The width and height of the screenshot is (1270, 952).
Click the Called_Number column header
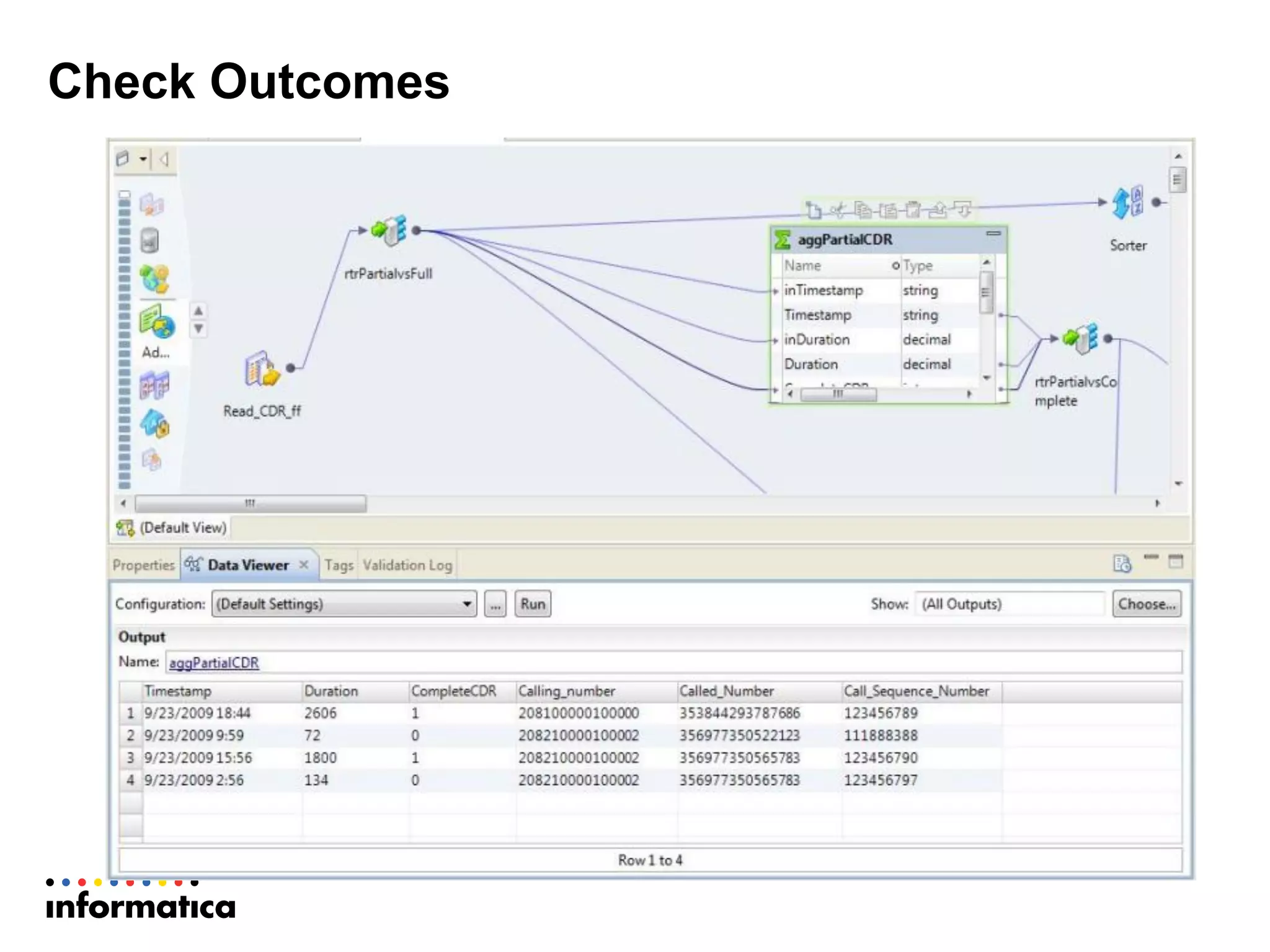[760, 691]
